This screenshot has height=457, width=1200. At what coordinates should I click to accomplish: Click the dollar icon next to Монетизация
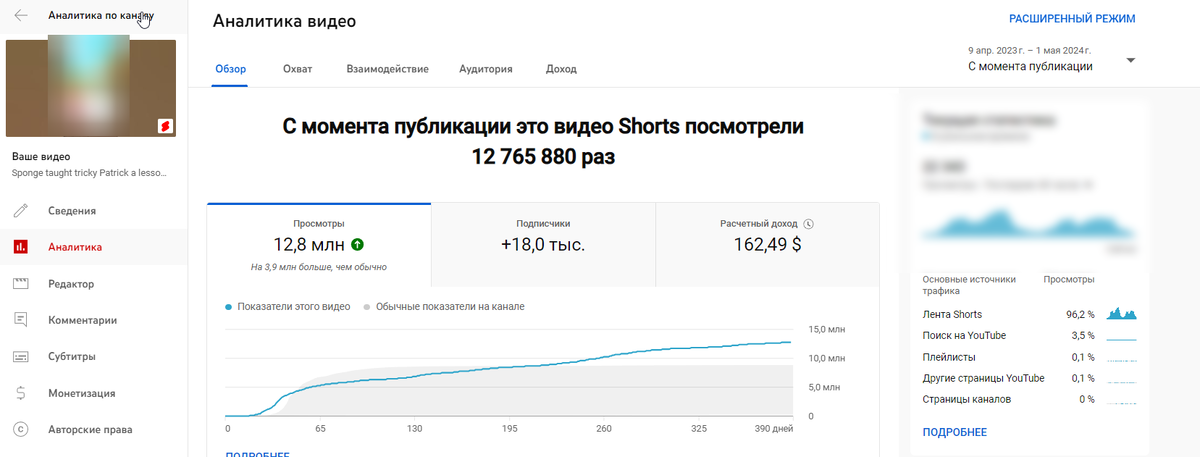21,393
